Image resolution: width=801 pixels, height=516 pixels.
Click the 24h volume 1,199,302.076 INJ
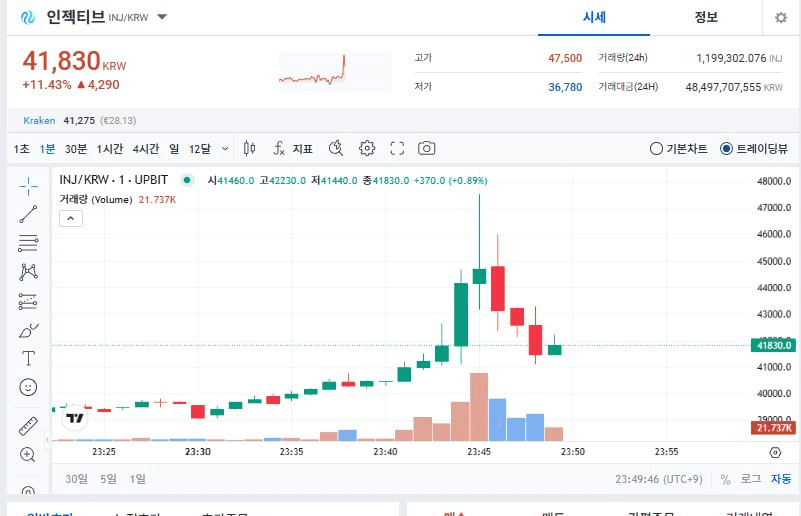pos(739,58)
